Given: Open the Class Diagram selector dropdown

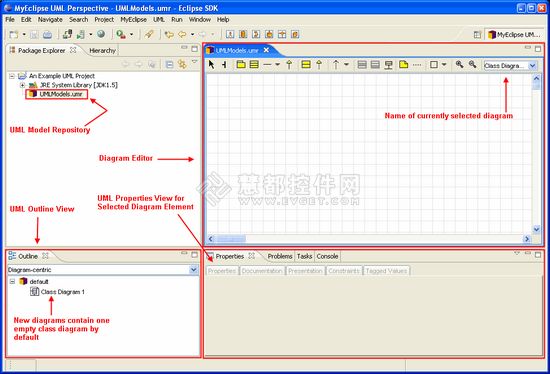Looking at the screenshot, I should [x=532, y=66].
